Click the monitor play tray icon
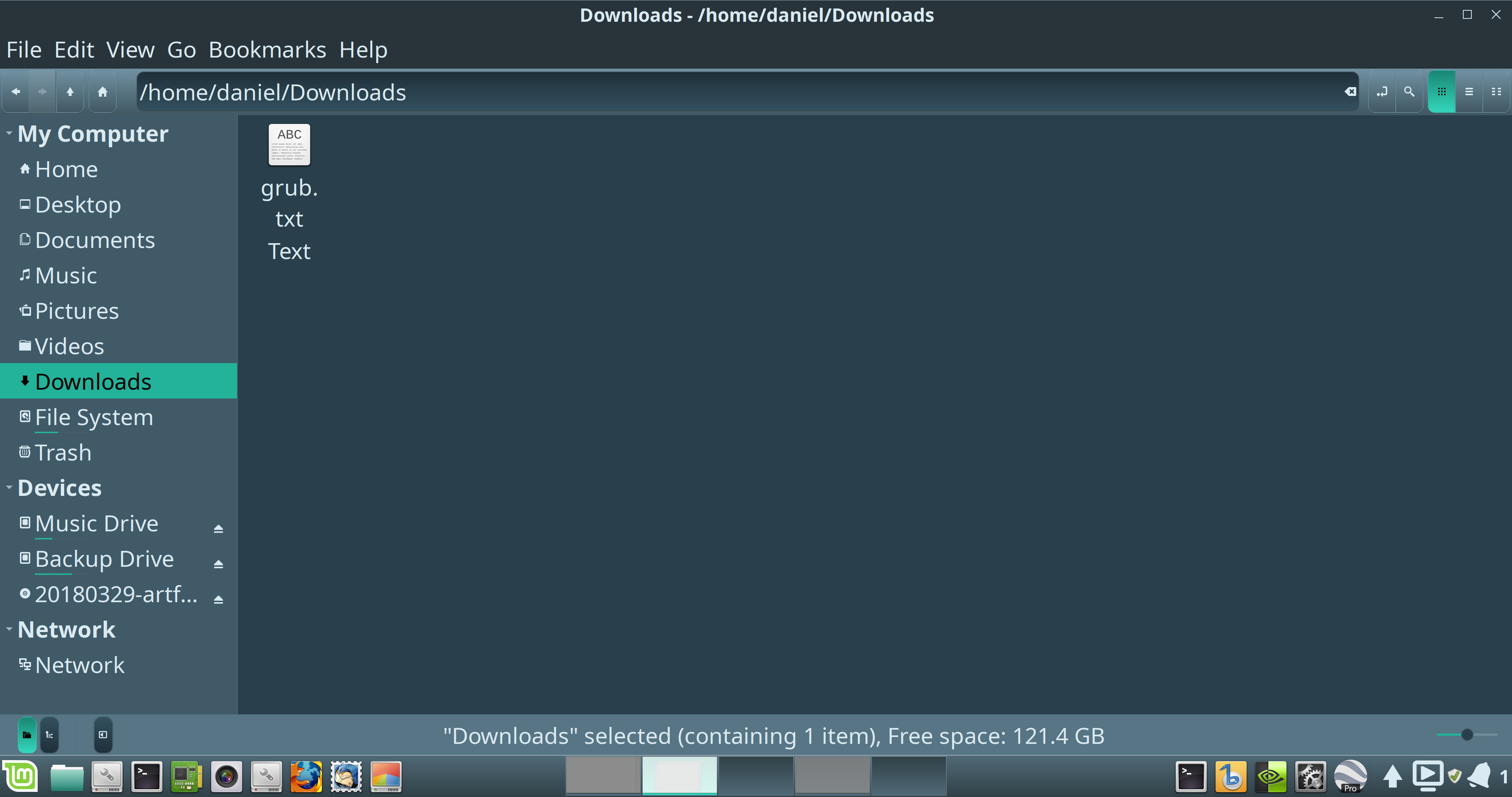Image resolution: width=1512 pixels, height=797 pixels. tap(1427, 775)
